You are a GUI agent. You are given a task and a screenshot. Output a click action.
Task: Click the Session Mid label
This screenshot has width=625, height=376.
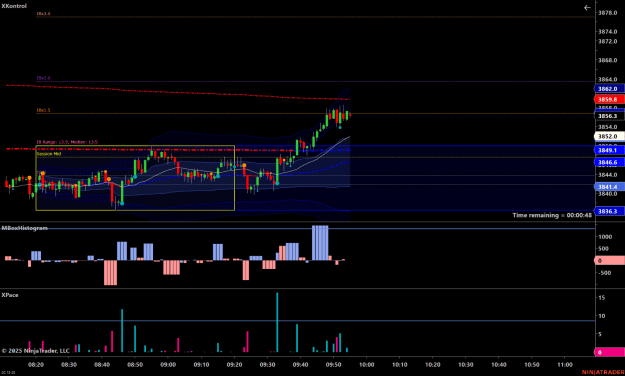[x=49, y=154]
